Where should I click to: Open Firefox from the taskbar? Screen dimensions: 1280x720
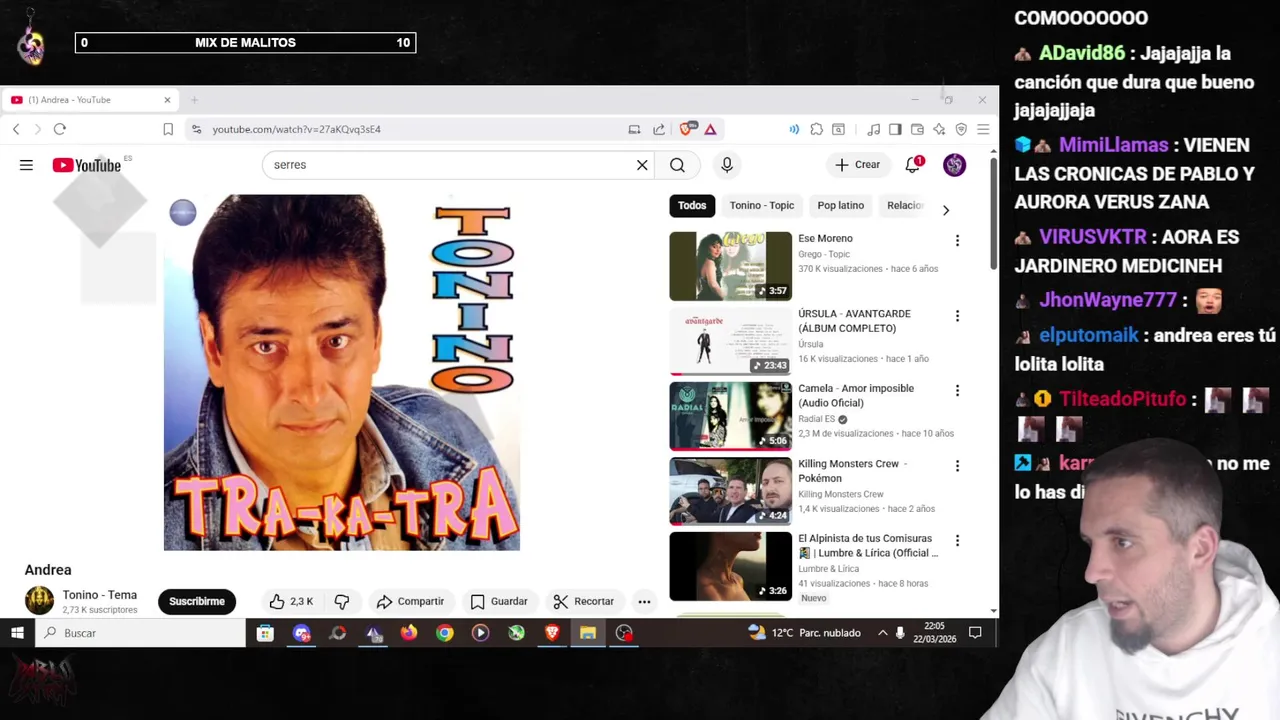(x=408, y=633)
